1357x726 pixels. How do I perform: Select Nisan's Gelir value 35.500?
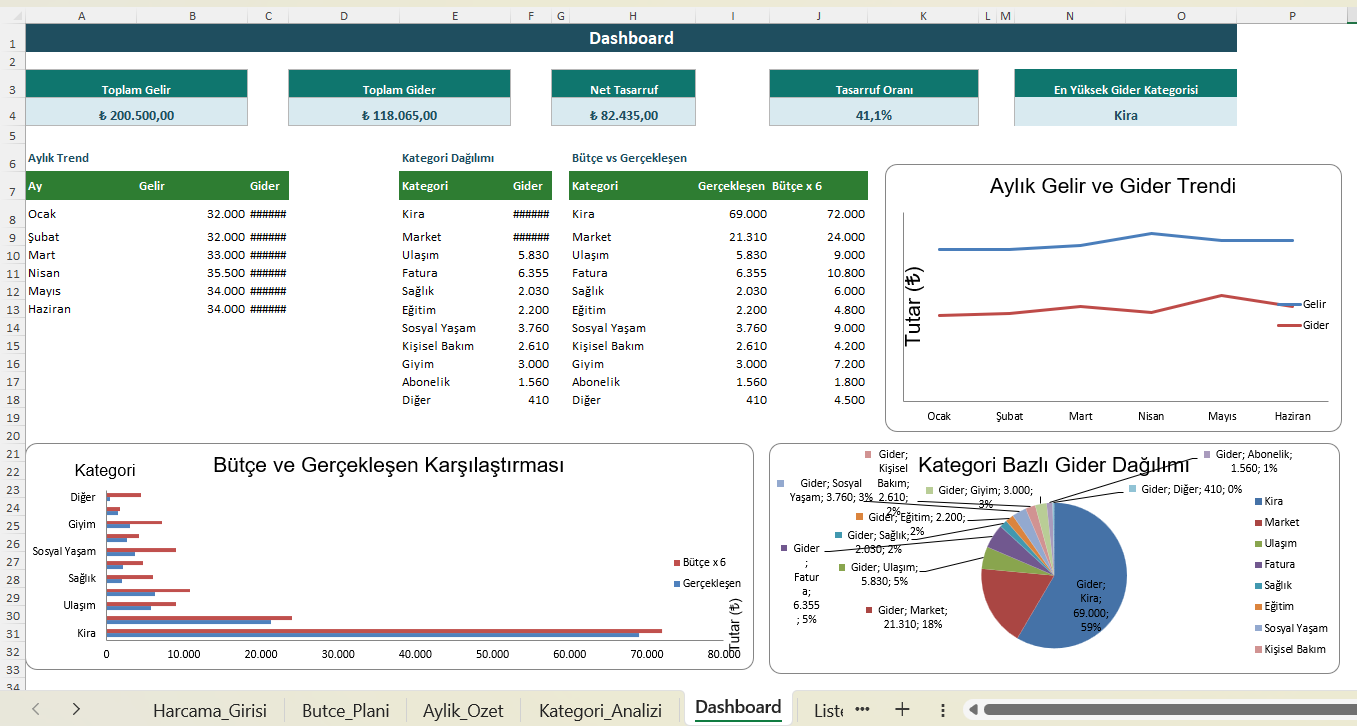[x=192, y=273]
